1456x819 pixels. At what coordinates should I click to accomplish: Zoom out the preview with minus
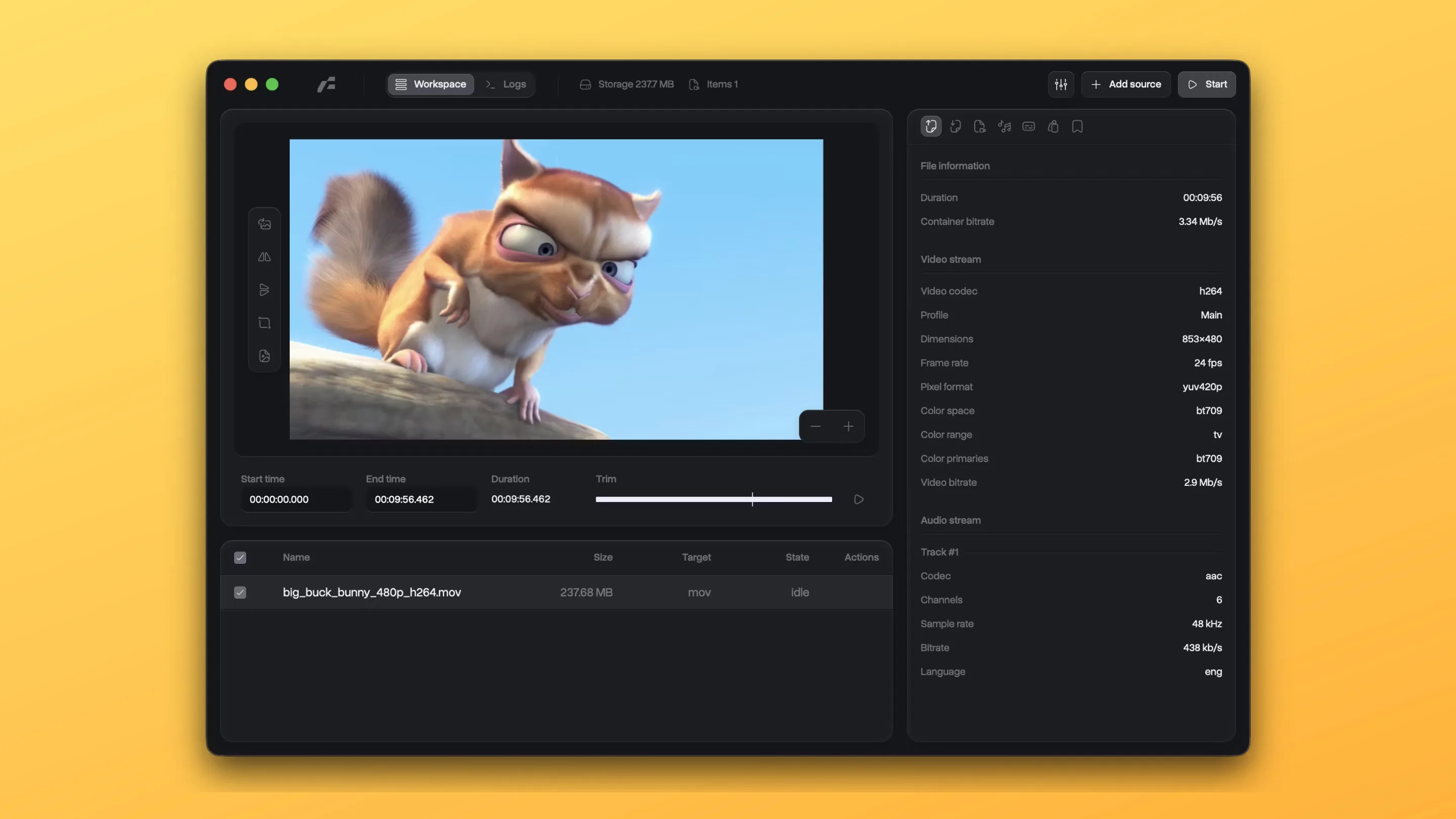[815, 427]
